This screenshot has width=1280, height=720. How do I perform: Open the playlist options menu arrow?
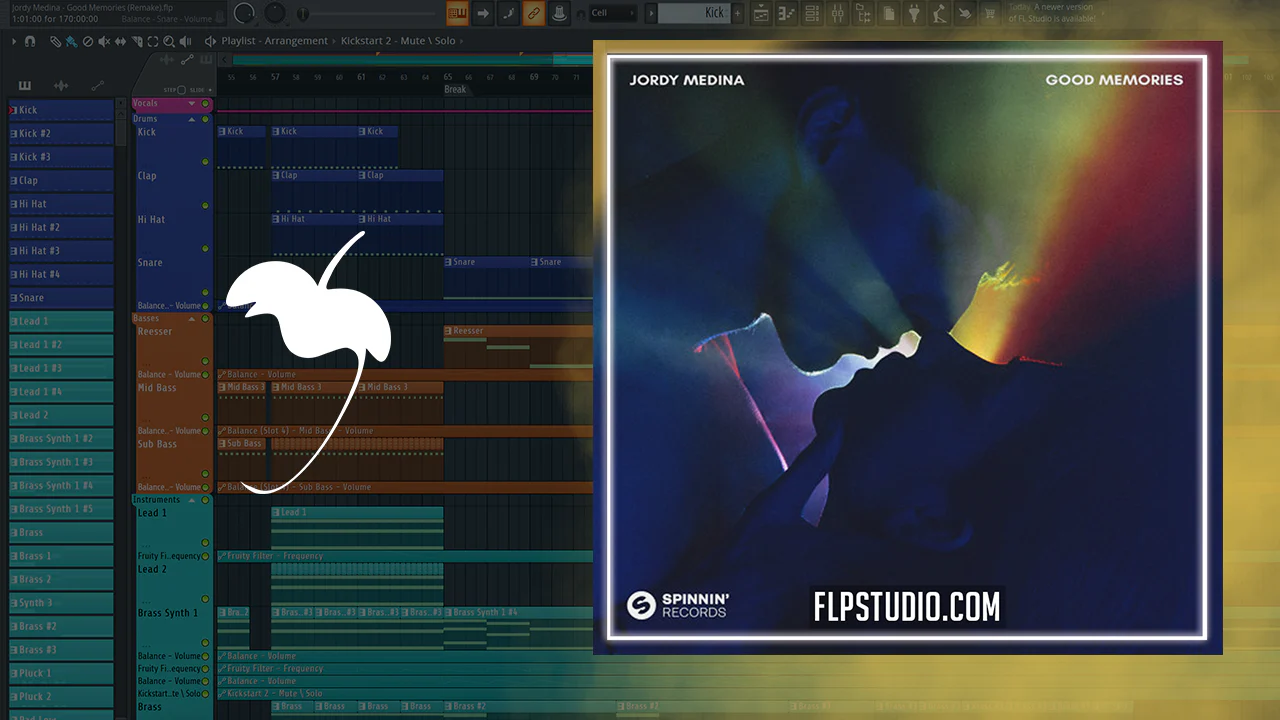click(x=14, y=41)
